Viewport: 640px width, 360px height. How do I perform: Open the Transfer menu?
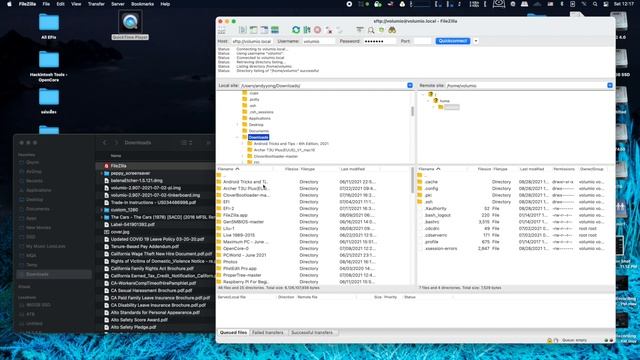[x=96, y=4]
